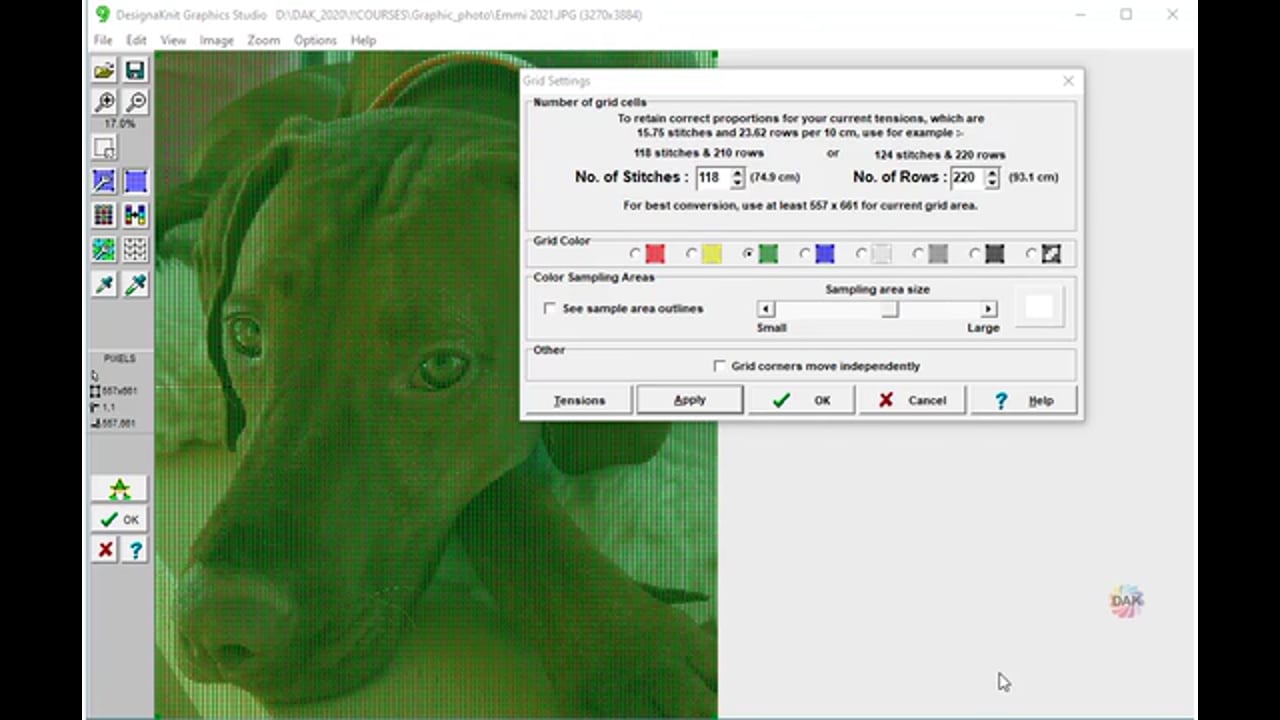Click the right arrow of sampling size slider

click(x=988, y=309)
